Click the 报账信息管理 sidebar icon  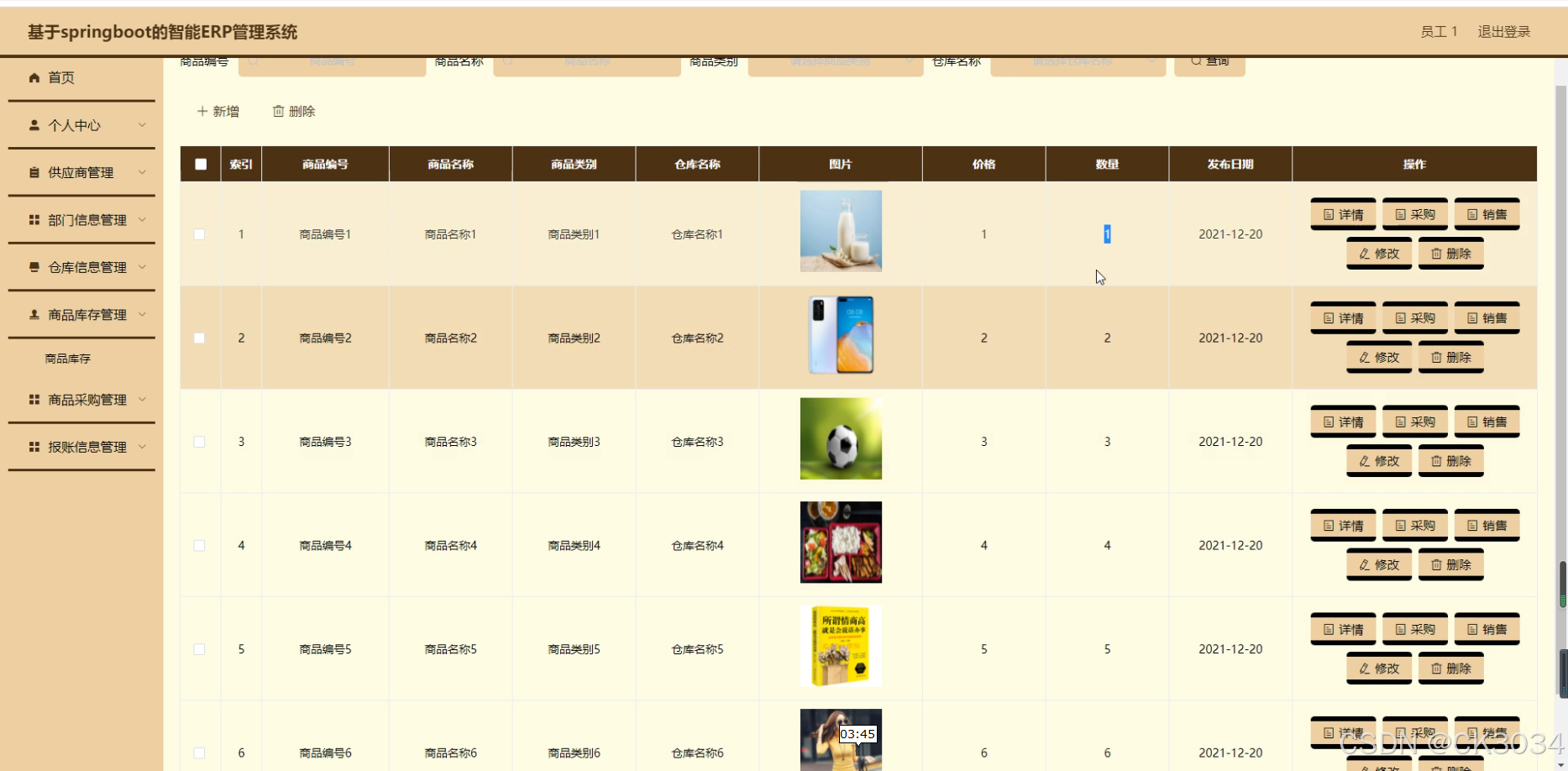coord(34,446)
